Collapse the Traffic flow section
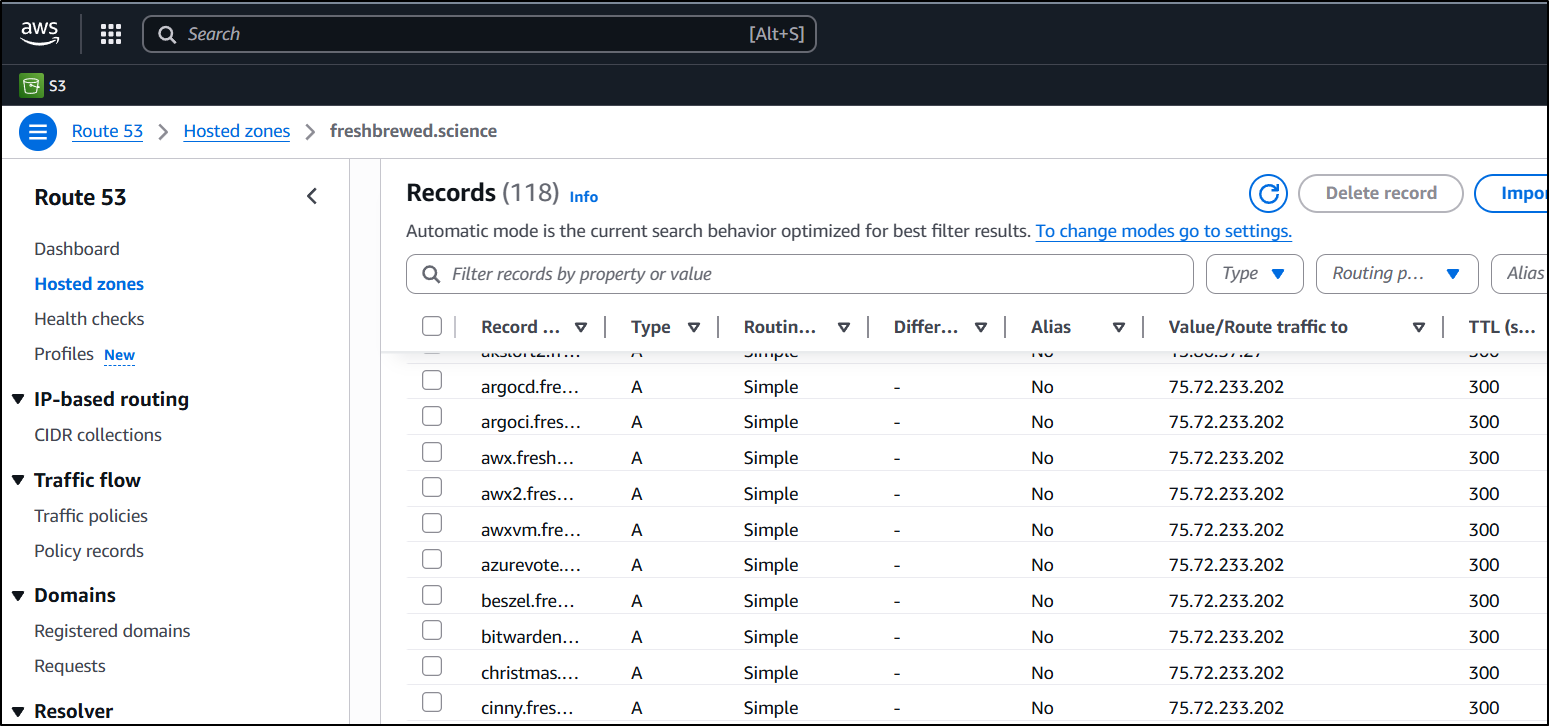 pyautogui.click(x=18, y=481)
